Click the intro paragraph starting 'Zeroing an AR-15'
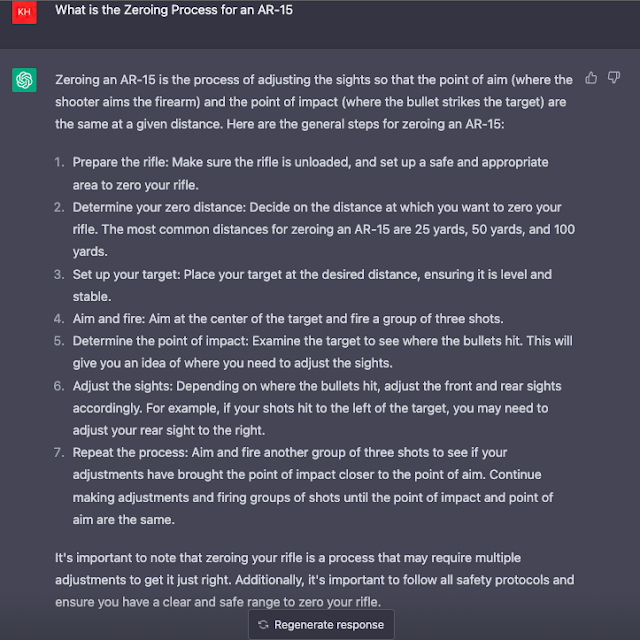Screen dimensions: 640x640 [313, 102]
